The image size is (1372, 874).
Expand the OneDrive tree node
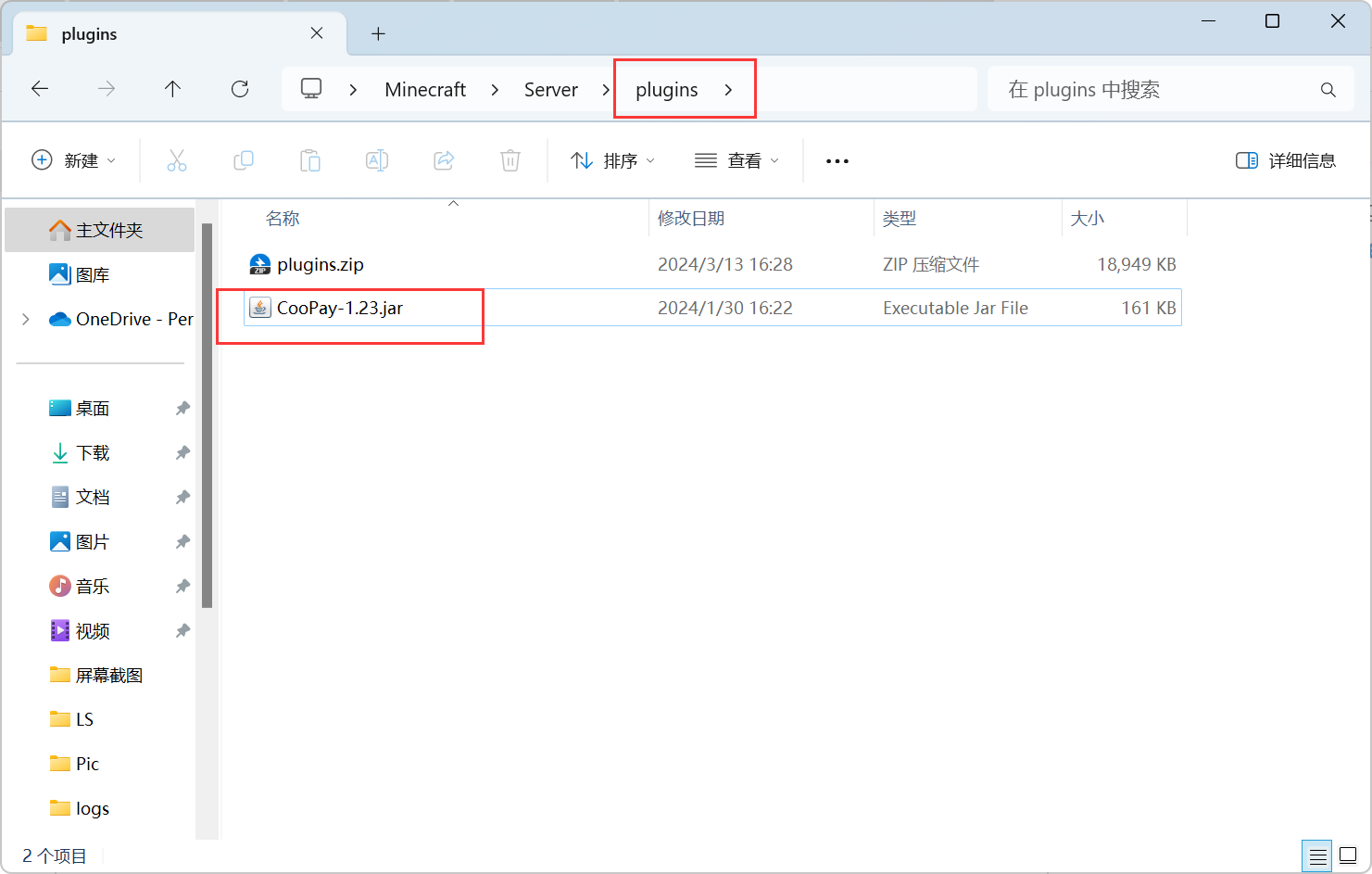coord(26,319)
